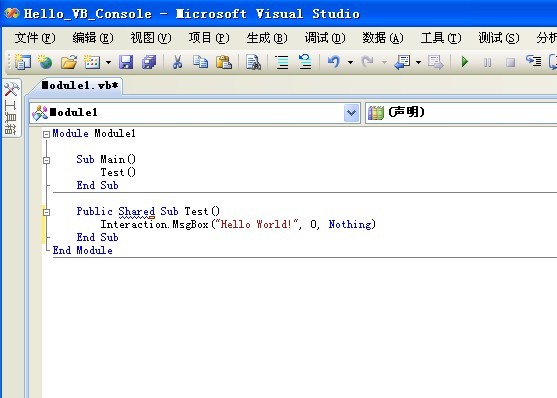Click the Copy icon
Image resolution: width=557 pixels, height=398 pixels.
click(200, 62)
